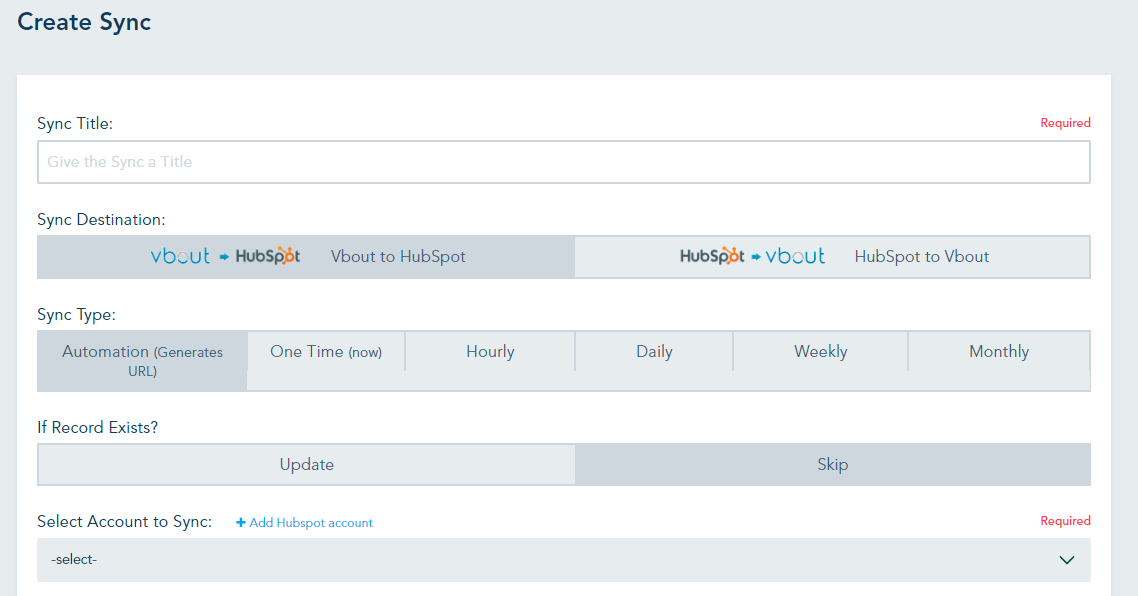Select Update if record exists
The image size is (1138, 596).
point(306,465)
